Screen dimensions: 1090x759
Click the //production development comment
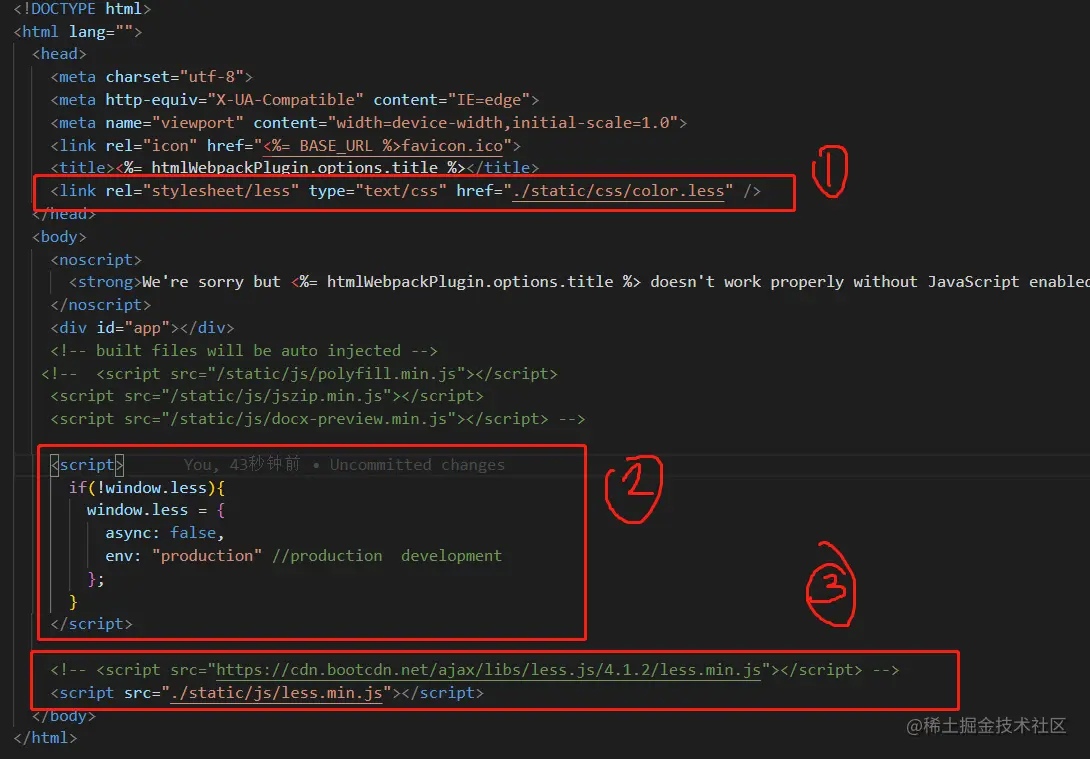pyautogui.click(x=387, y=556)
